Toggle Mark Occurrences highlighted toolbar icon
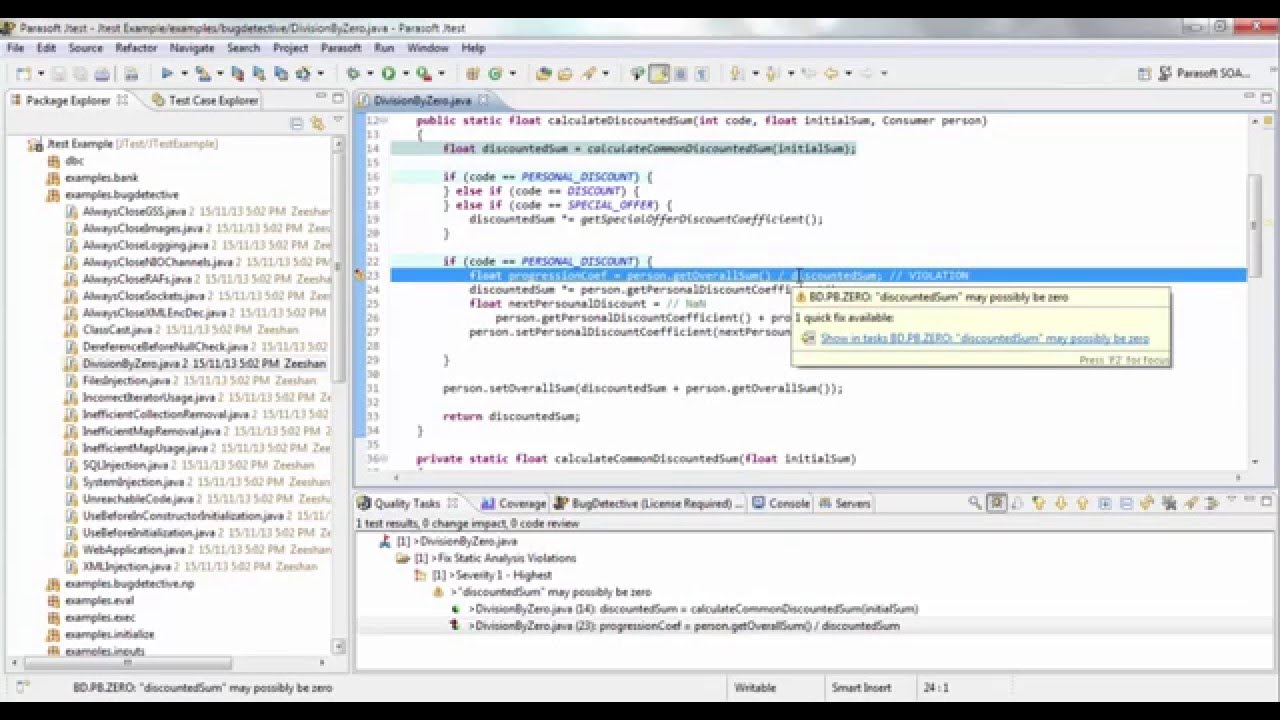The width and height of the screenshot is (1280, 720). click(x=660, y=73)
